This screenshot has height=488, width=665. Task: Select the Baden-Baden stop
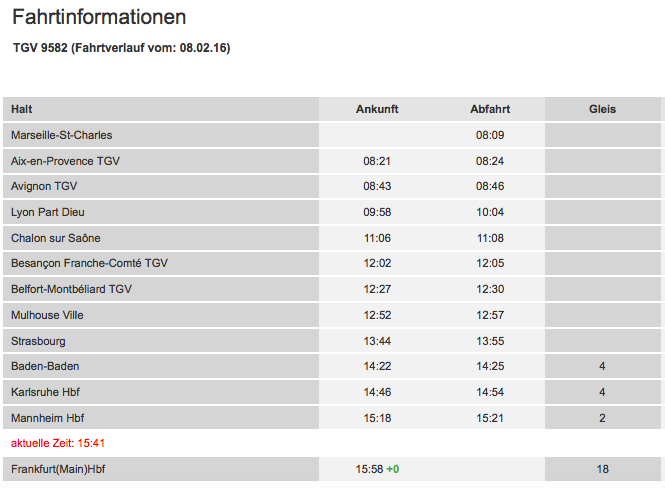click(45, 366)
